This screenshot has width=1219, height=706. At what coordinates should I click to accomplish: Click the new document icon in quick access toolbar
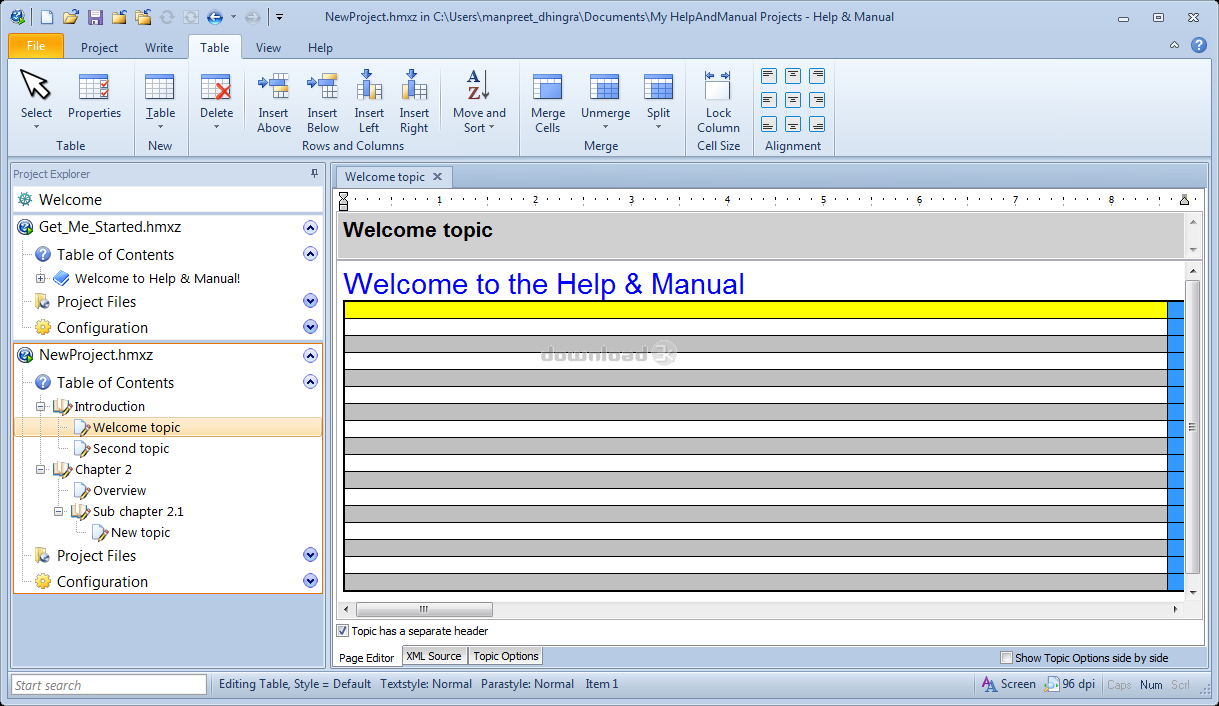pos(46,17)
